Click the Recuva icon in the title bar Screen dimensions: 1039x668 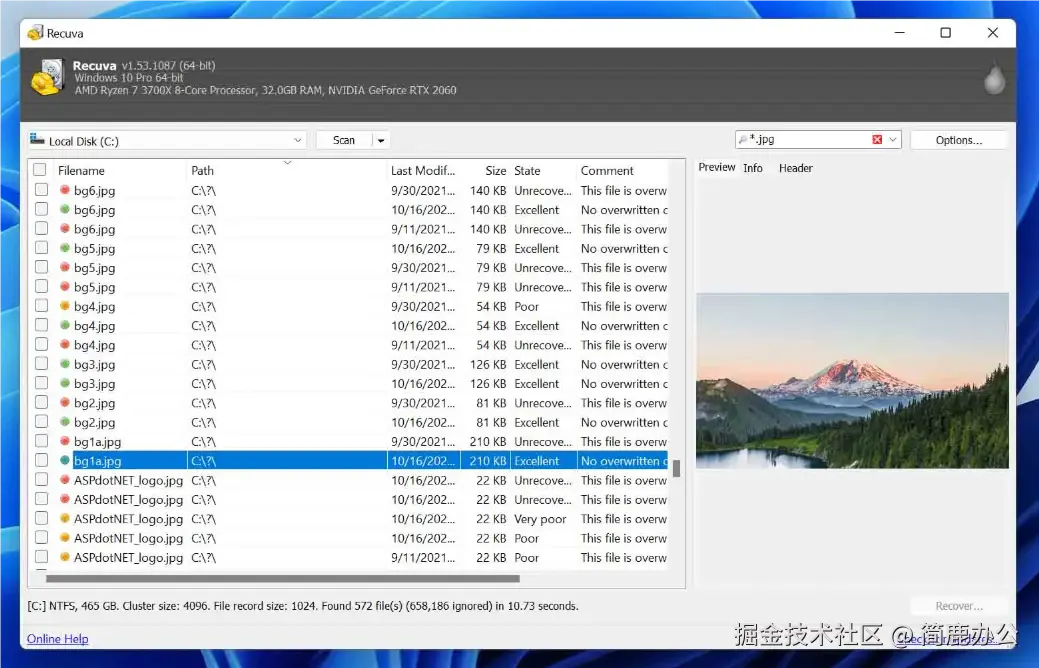point(35,32)
